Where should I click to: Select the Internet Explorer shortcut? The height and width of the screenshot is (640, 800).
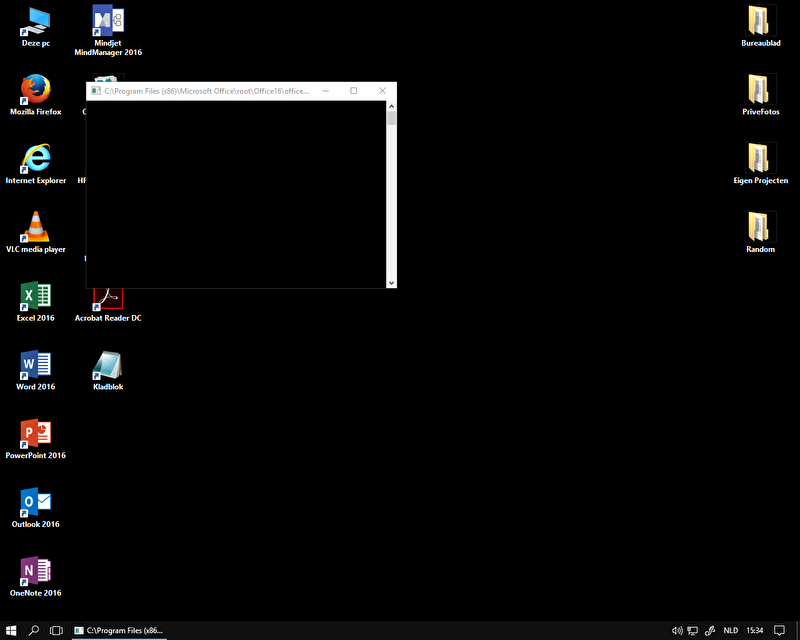pyautogui.click(x=36, y=160)
